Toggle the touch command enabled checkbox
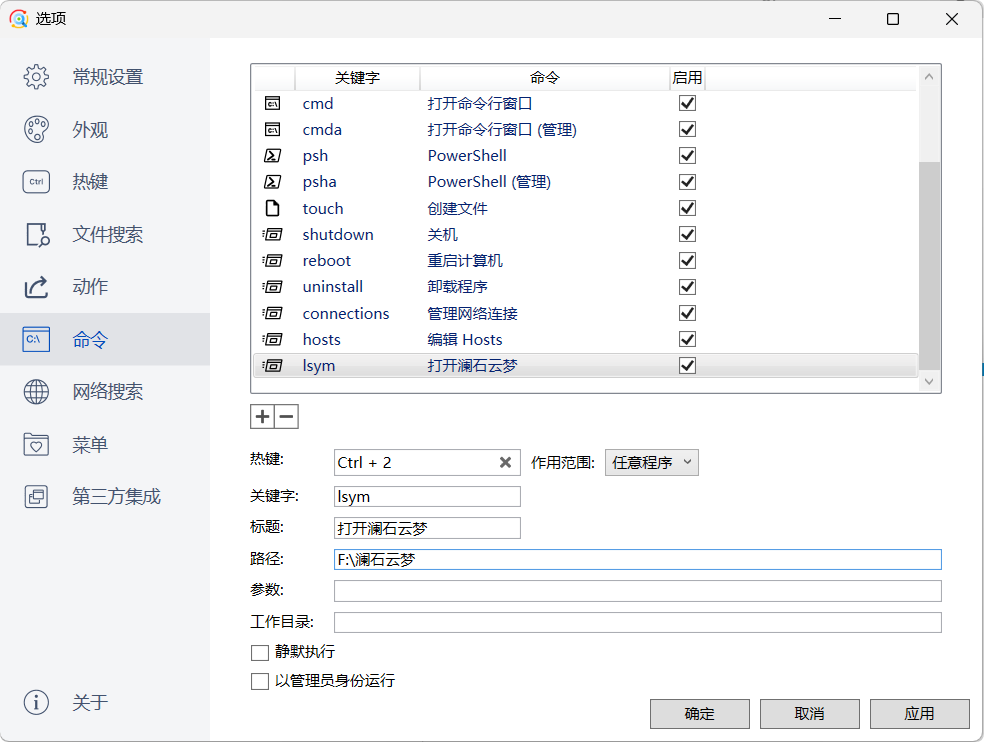Viewport: 984px width, 742px height. pyautogui.click(x=687, y=208)
